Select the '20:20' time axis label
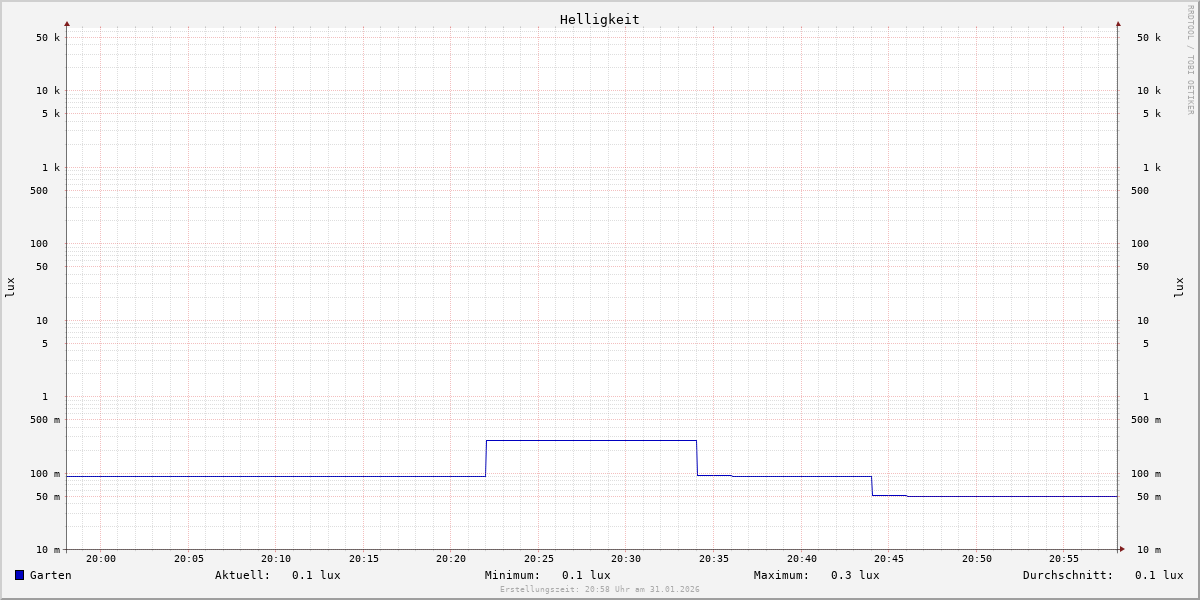The image size is (1200, 600). pyautogui.click(x=451, y=559)
